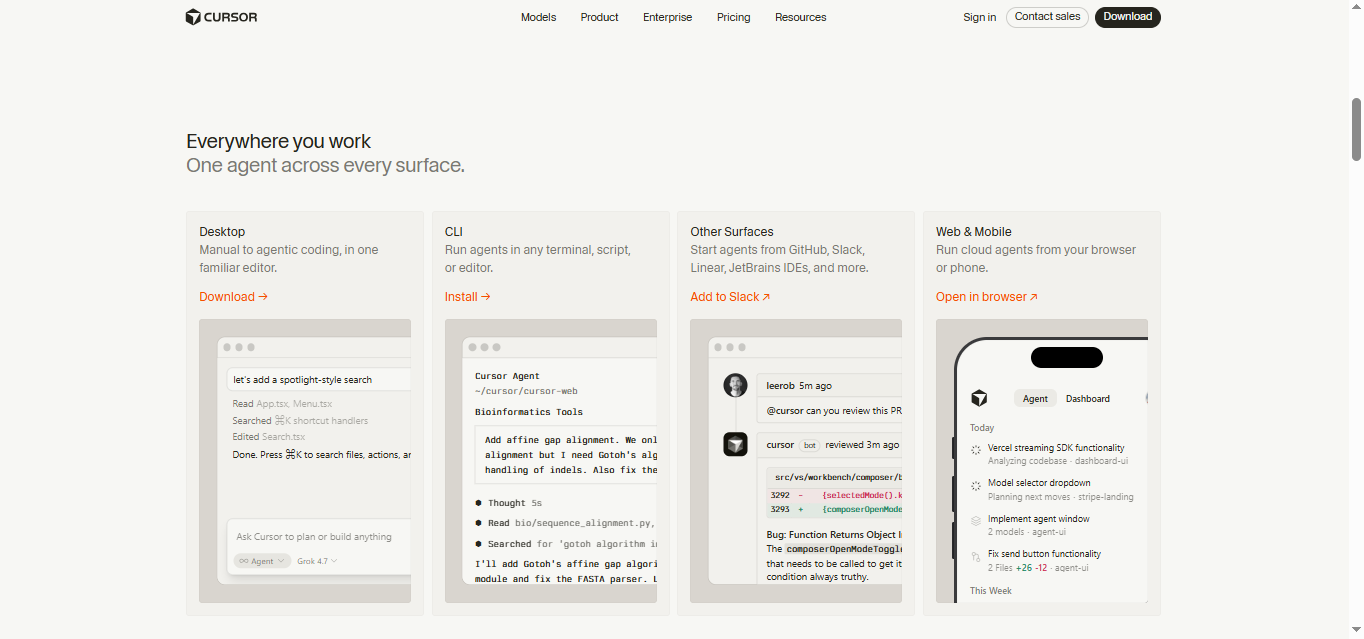Click the @cursor can you review comment

834,410
